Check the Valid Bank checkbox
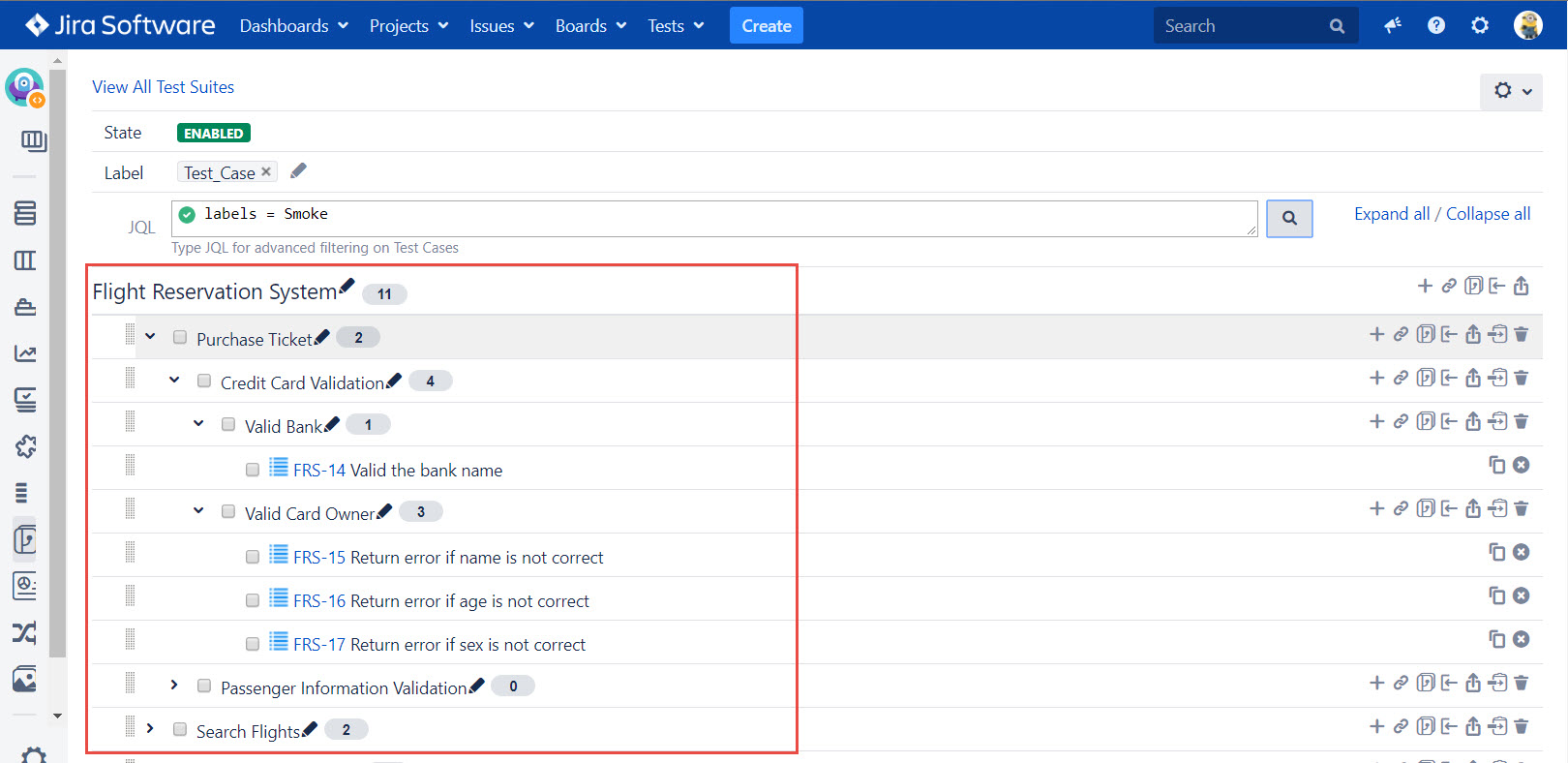 point(228,424)
